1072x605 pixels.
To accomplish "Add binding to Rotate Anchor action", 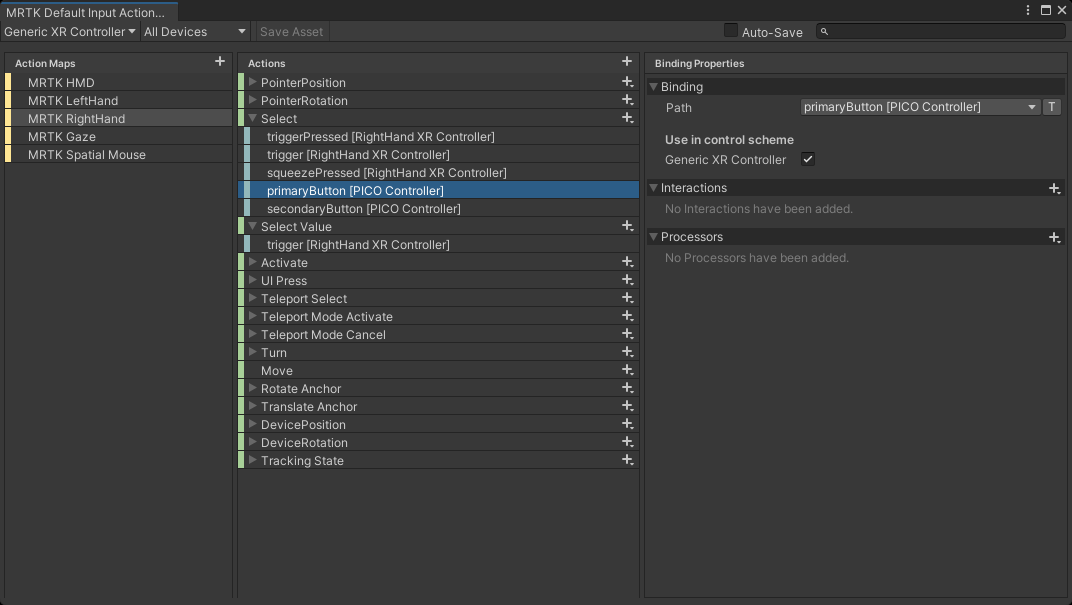I will tap(627, 388).
